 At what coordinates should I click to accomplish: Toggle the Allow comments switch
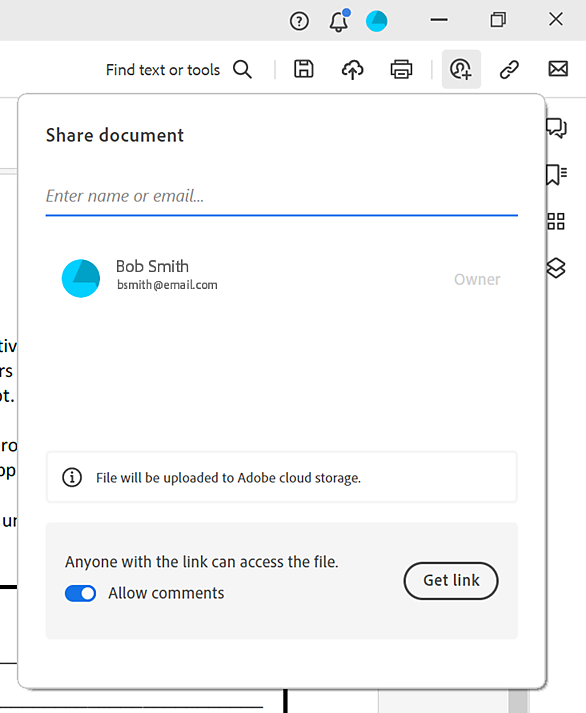[x=80, y=593]
